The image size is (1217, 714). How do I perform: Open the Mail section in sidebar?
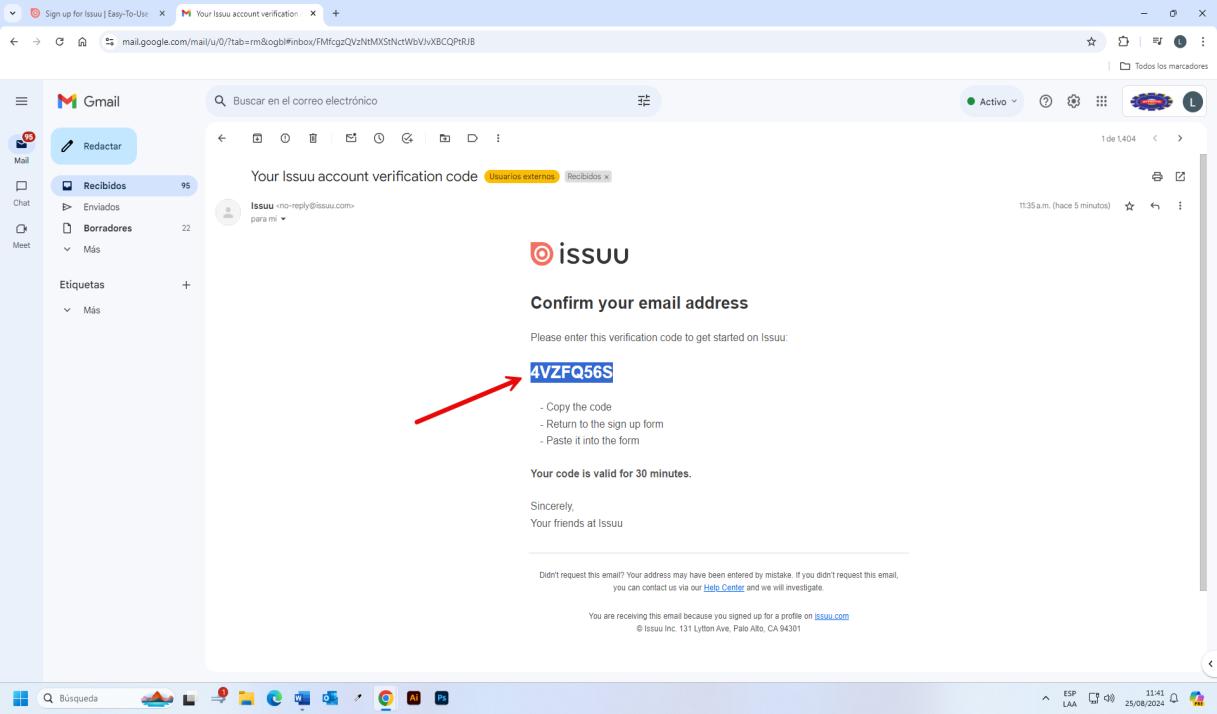coord(21,148)
